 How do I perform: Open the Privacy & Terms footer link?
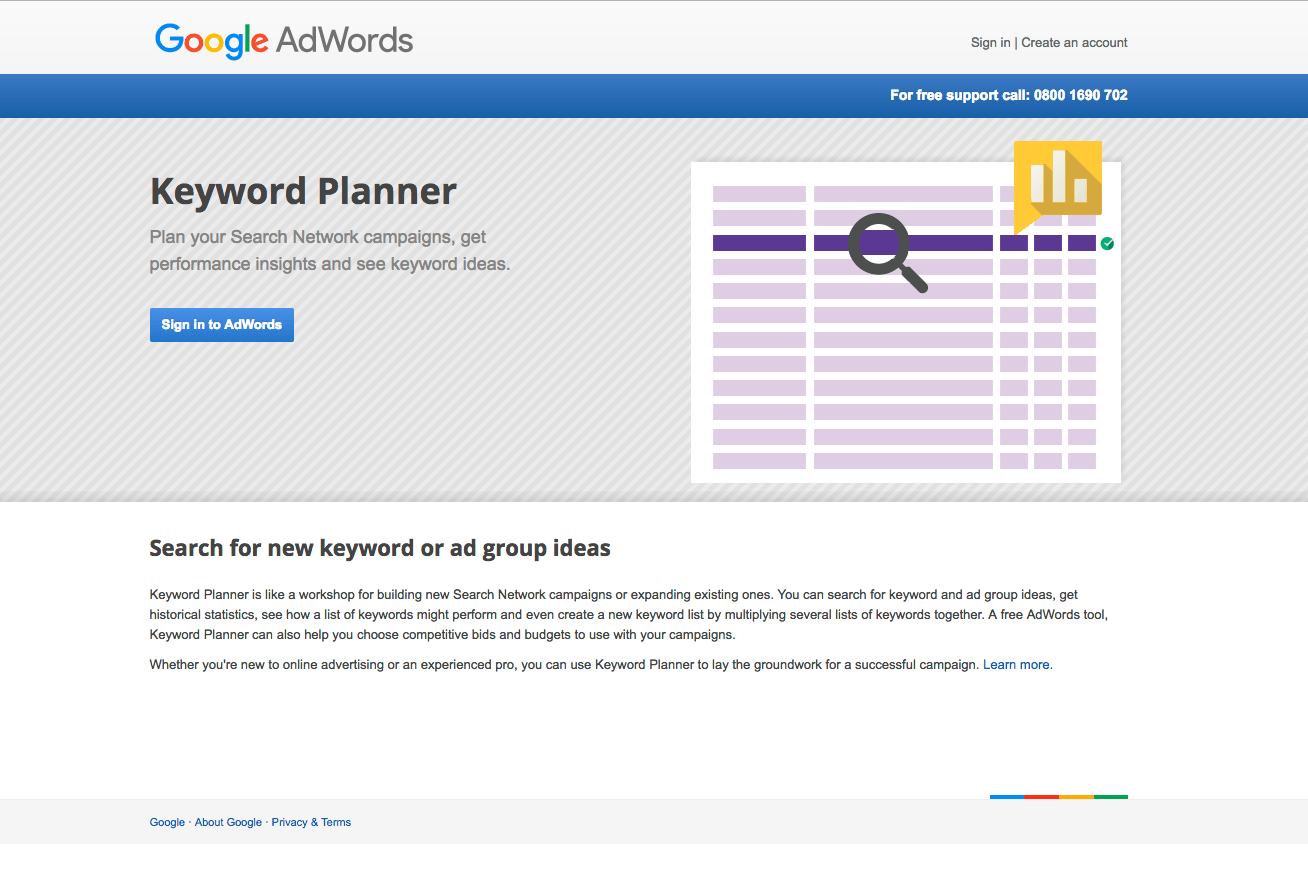point(311,822)
